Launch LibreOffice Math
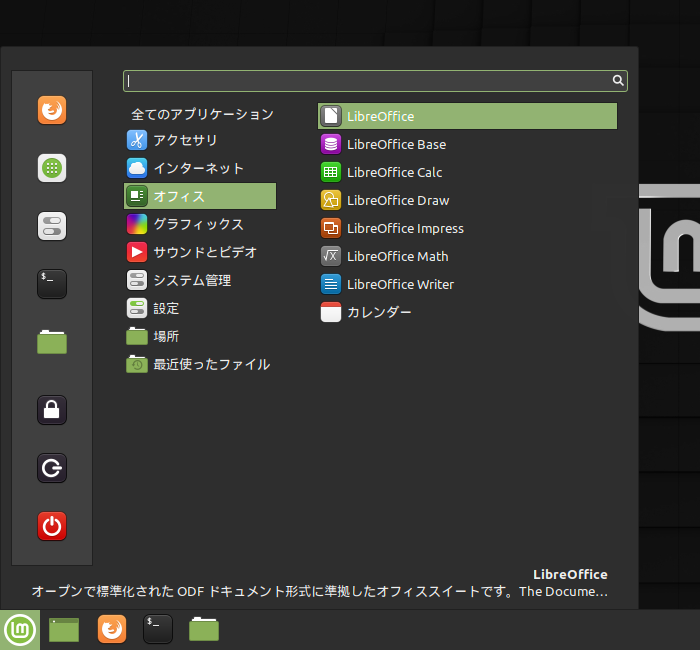The height and width of the screenshot is (650, 700). 467,256
